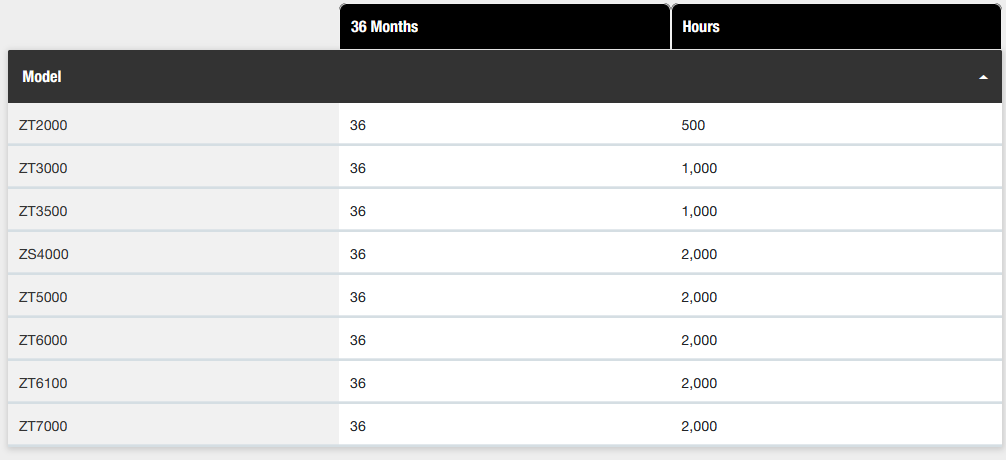Click the 500 hours value for ZT2000

tap(693, 125)
